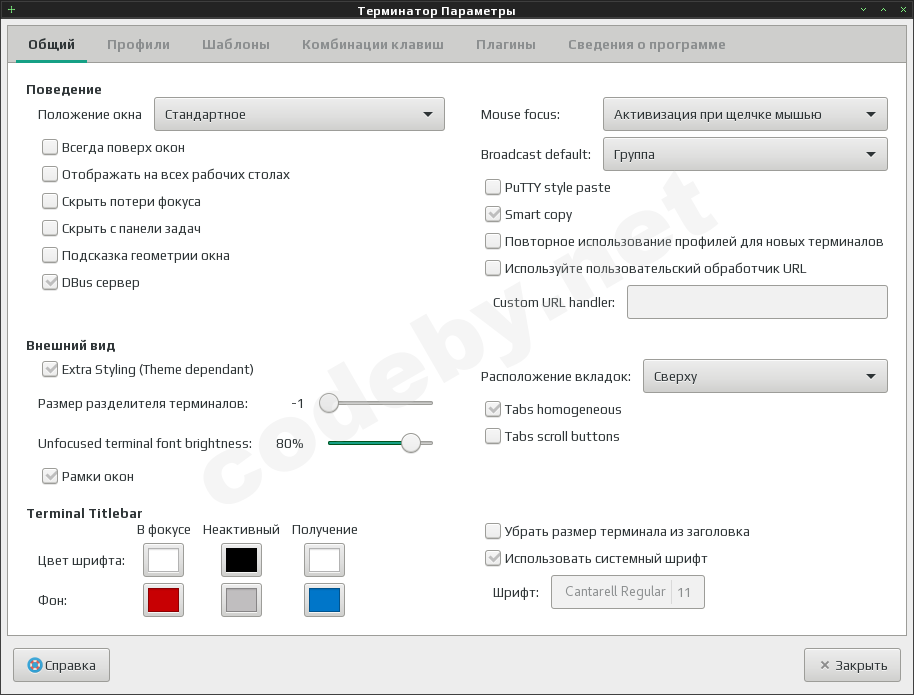Open blue Получение background swatch
Viewport: 914px width, 695px height.
[x=325, y=600]
